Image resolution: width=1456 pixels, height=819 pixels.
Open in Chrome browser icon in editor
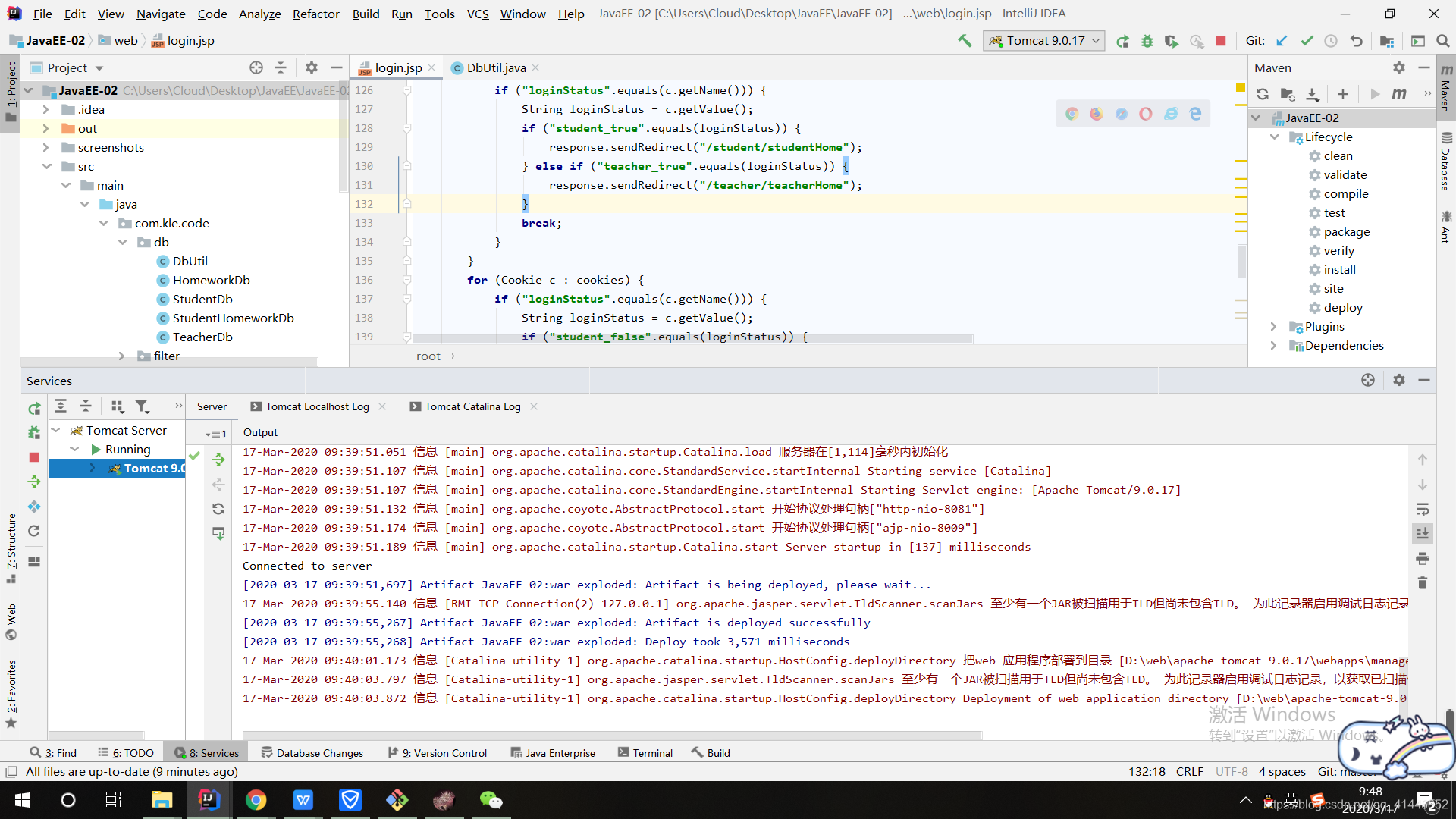click(1072, 114)
